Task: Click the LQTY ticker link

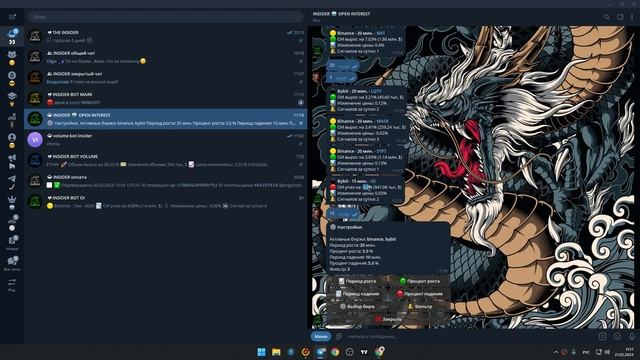Action: point(376,91)
